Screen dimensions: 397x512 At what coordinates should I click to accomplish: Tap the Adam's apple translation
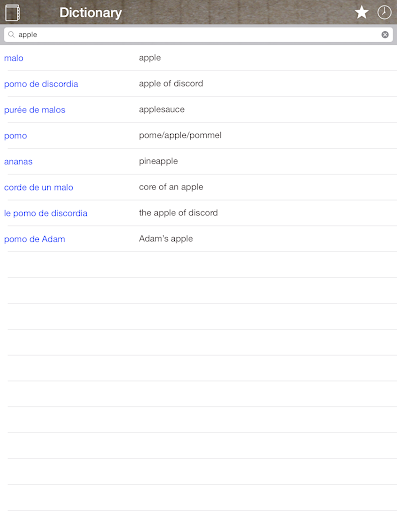click(166, 239)
